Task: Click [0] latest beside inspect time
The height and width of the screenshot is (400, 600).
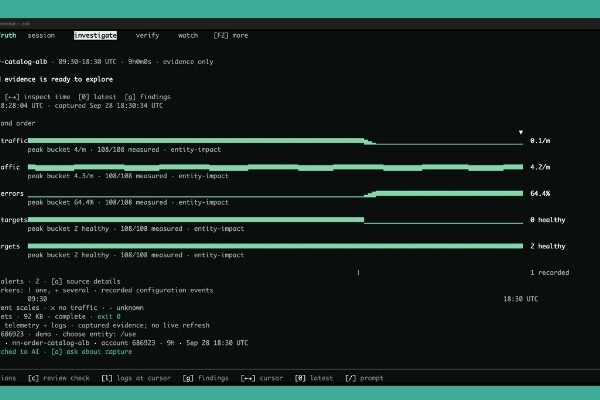Action: pyautogui.click(x=97, y=97)
